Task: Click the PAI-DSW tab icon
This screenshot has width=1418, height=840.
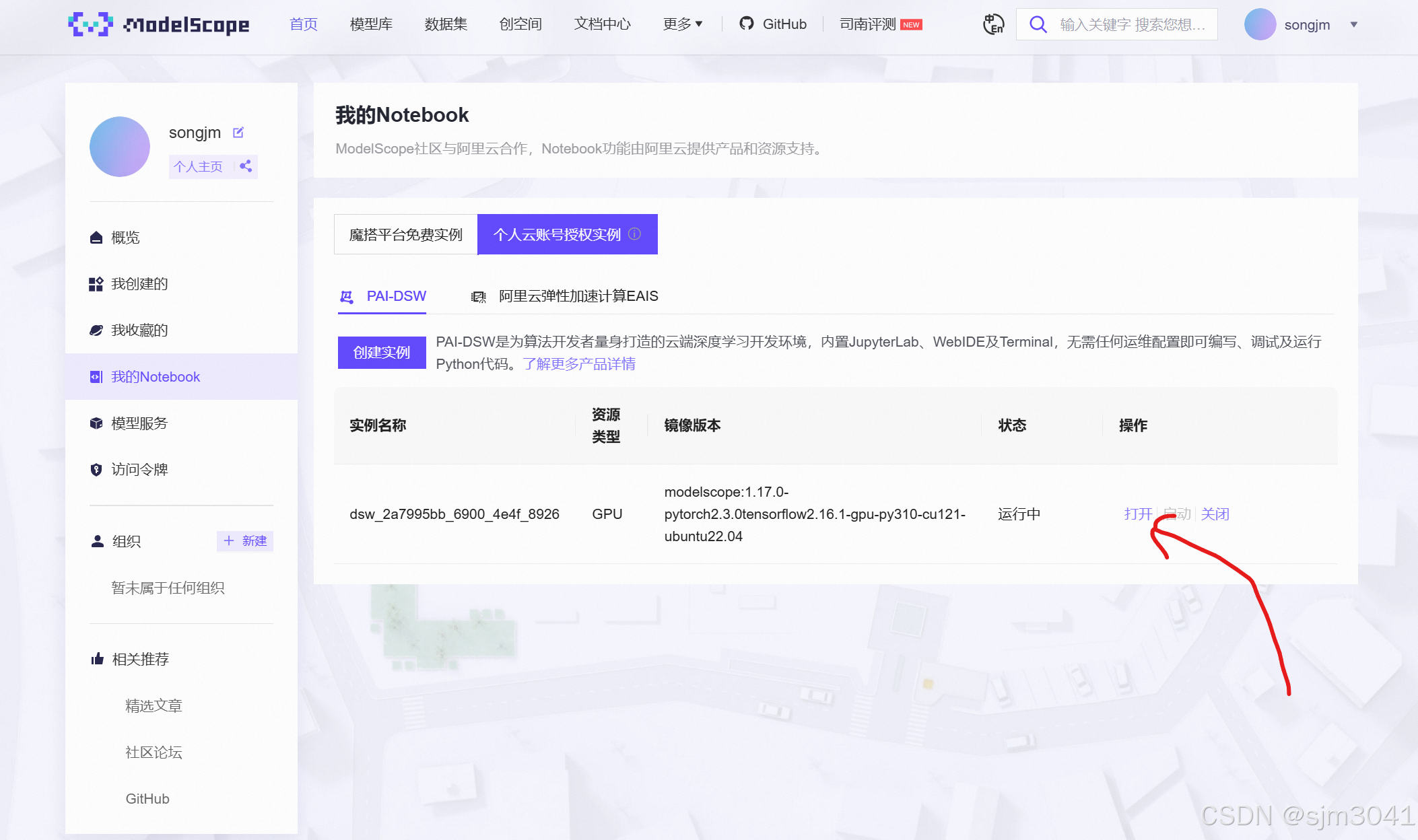Action: tap(347, 296)
